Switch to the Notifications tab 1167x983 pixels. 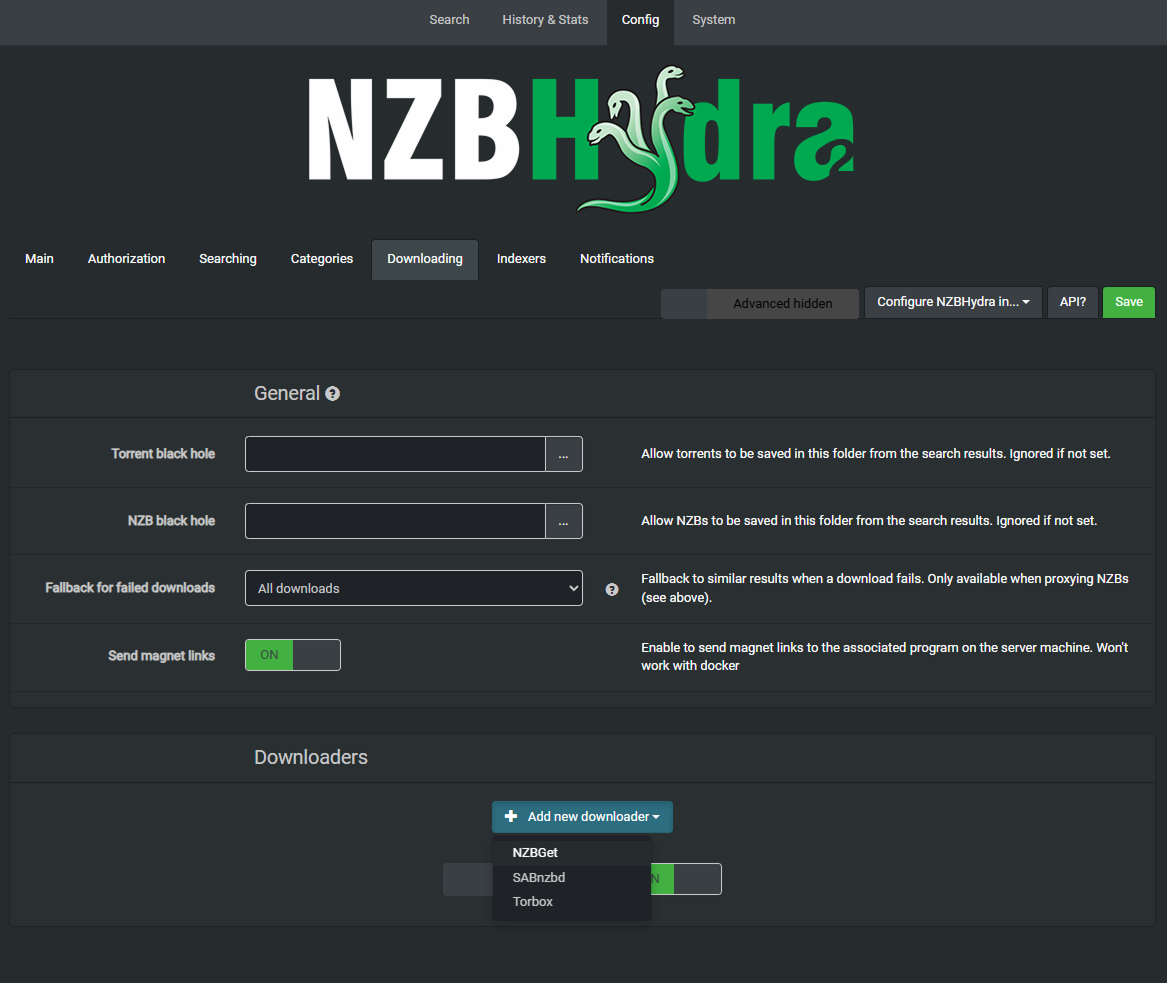pyautogui.click(x=617, y=259)
